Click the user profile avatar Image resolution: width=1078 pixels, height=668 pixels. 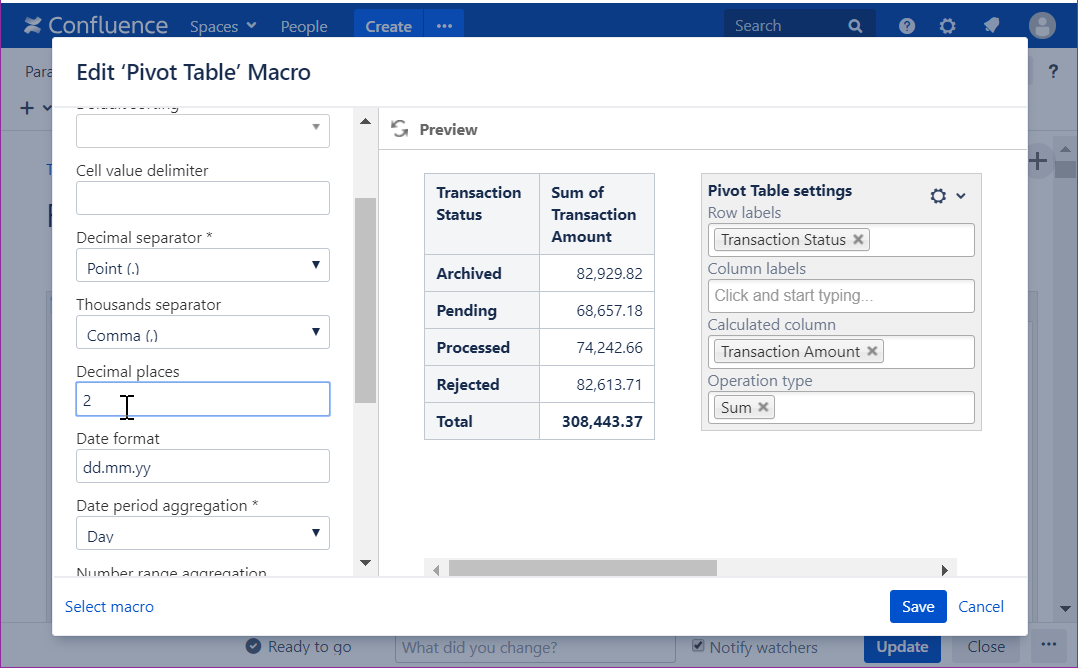coord(1042,26)
